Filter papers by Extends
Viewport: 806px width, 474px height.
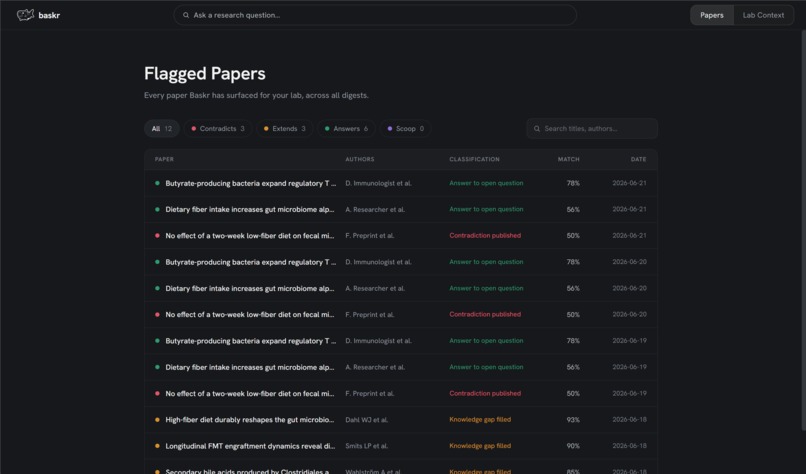tap(285, 129)
